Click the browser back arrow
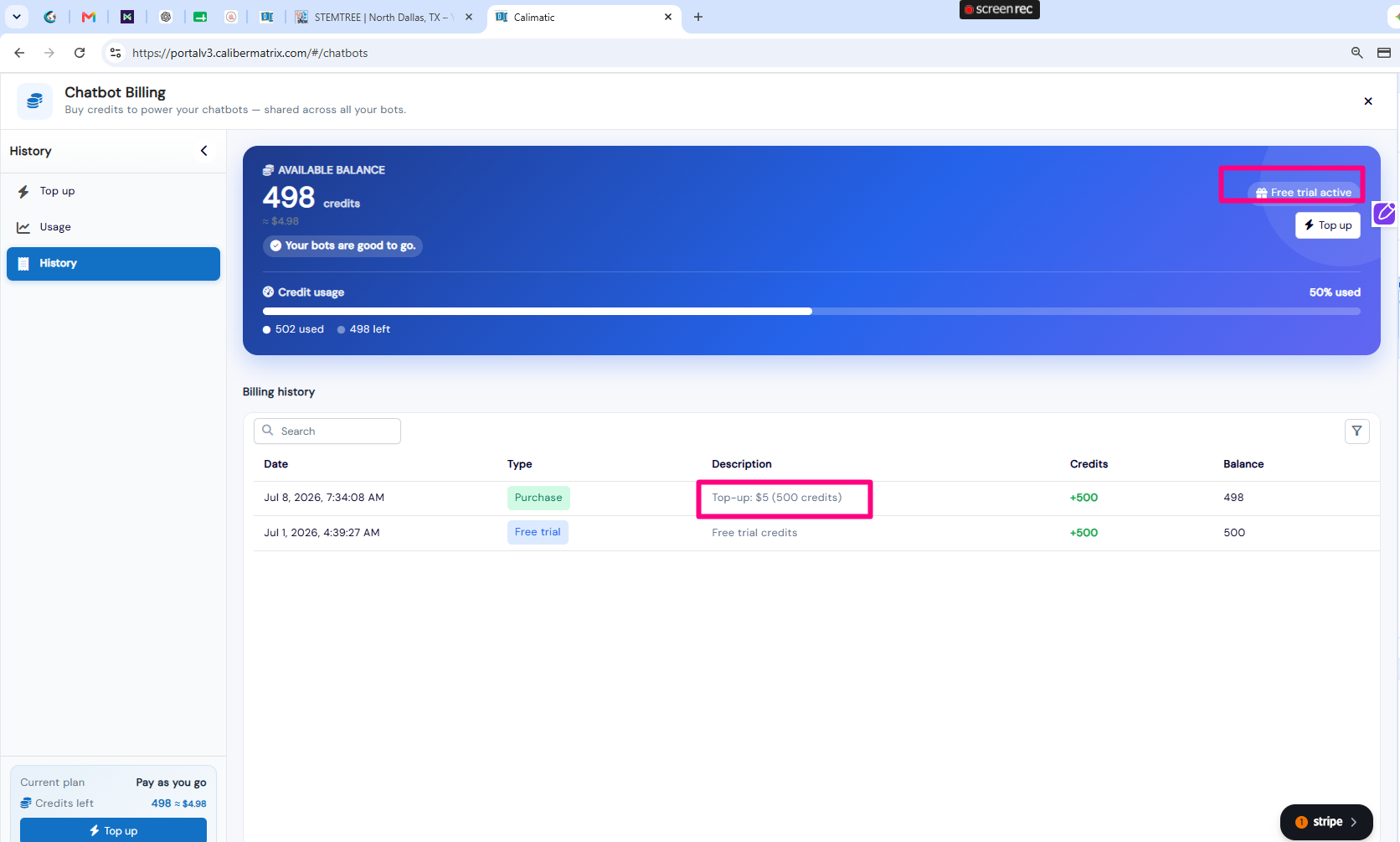The height and width of the screenshot is (842, 1400). coord(19,53)
